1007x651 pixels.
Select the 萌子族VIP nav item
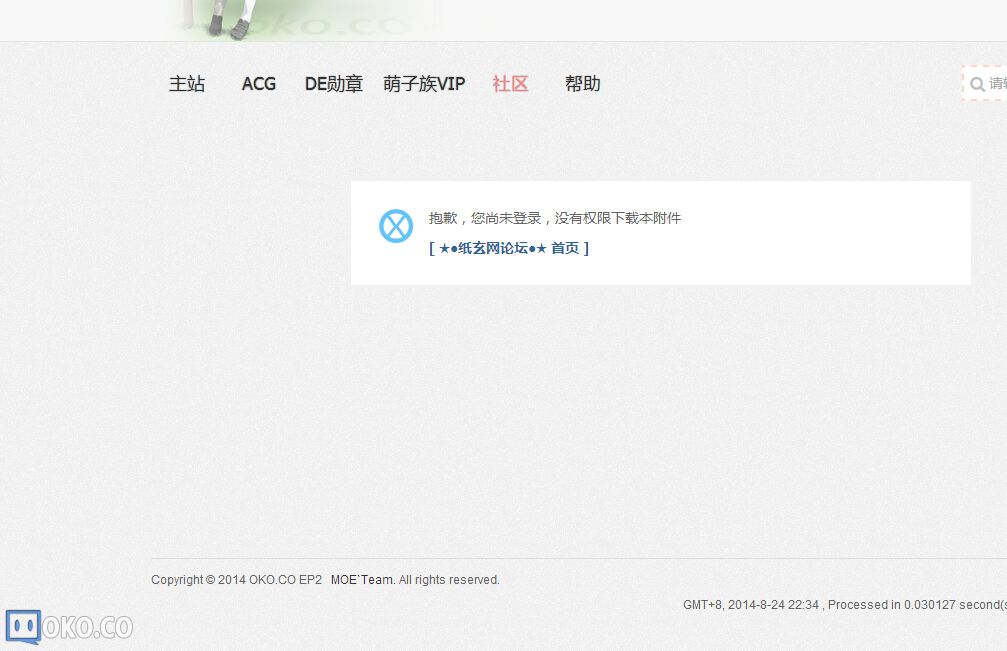(424, 84)
